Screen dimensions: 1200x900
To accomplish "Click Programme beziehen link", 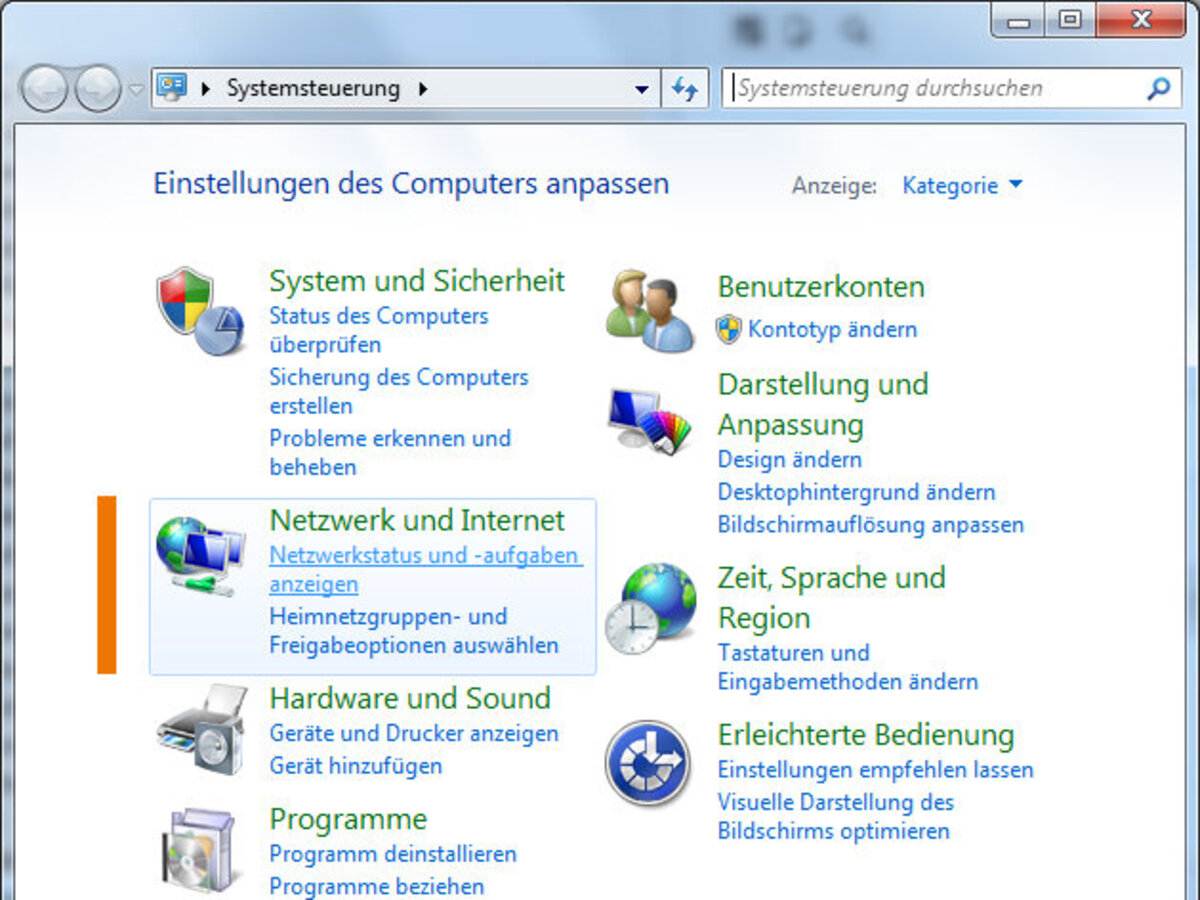I will pyautogui.click(x=377, y=886).
